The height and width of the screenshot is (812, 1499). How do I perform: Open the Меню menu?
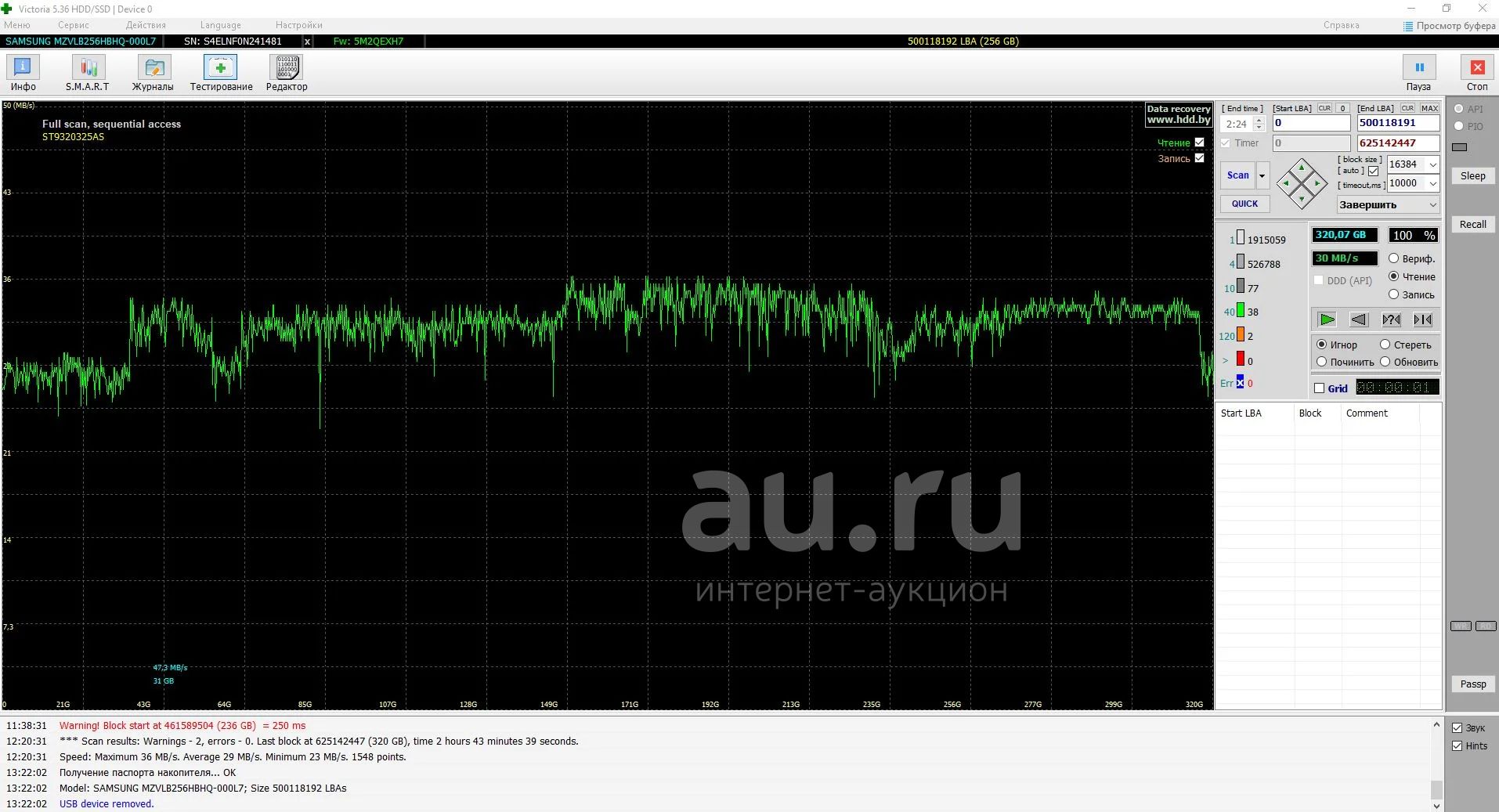point(17,25)
